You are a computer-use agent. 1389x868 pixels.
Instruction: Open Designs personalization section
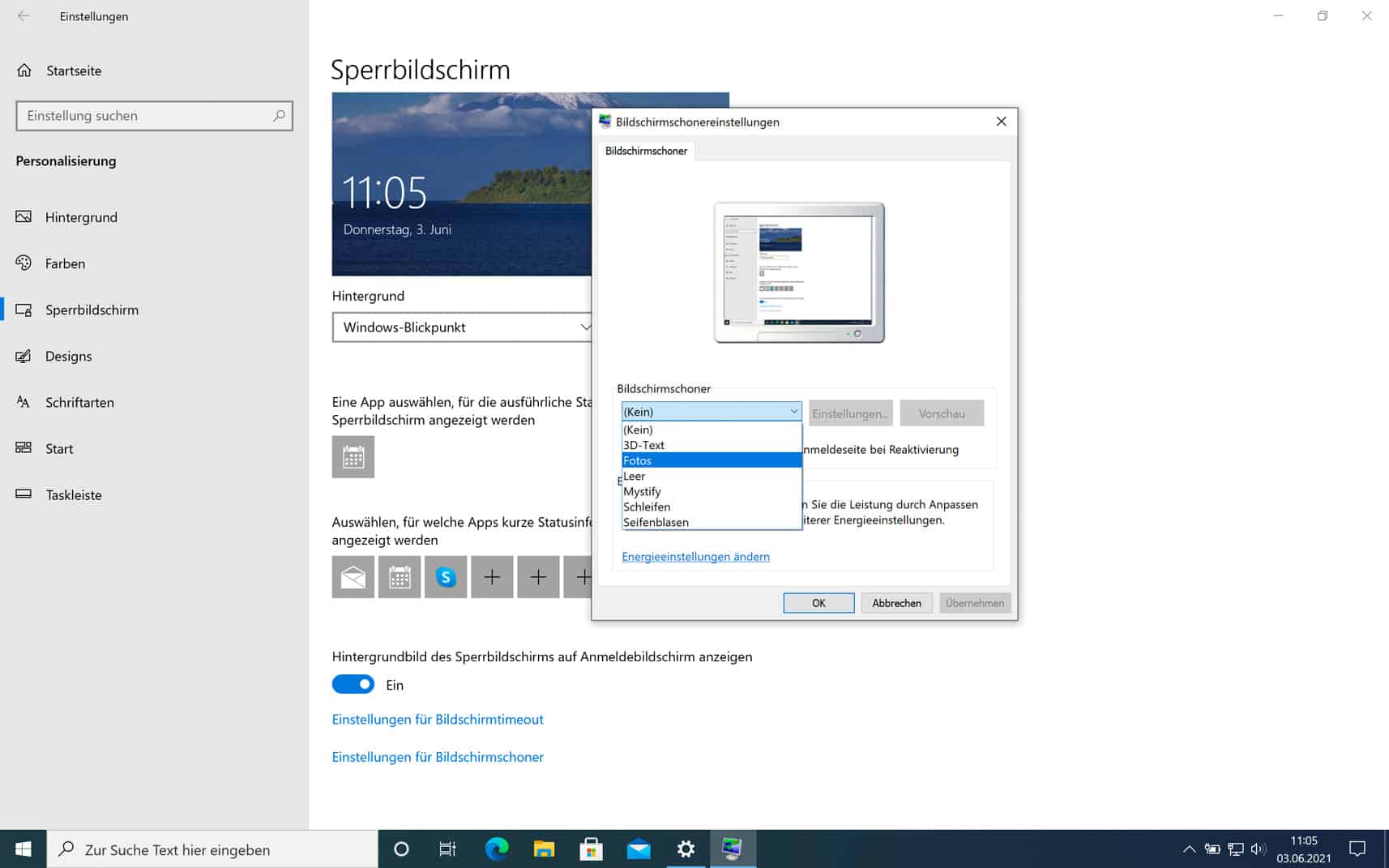click(68, 356)
